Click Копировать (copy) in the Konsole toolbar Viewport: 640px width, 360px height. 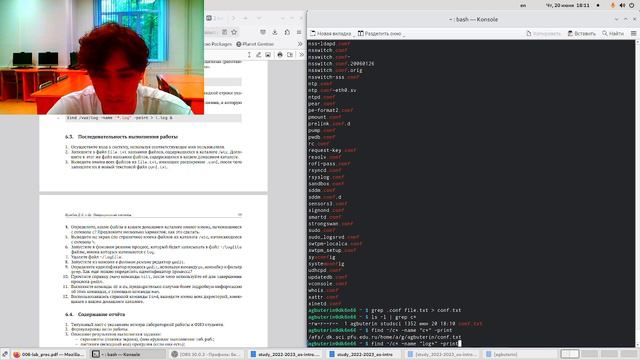point(543,33)
